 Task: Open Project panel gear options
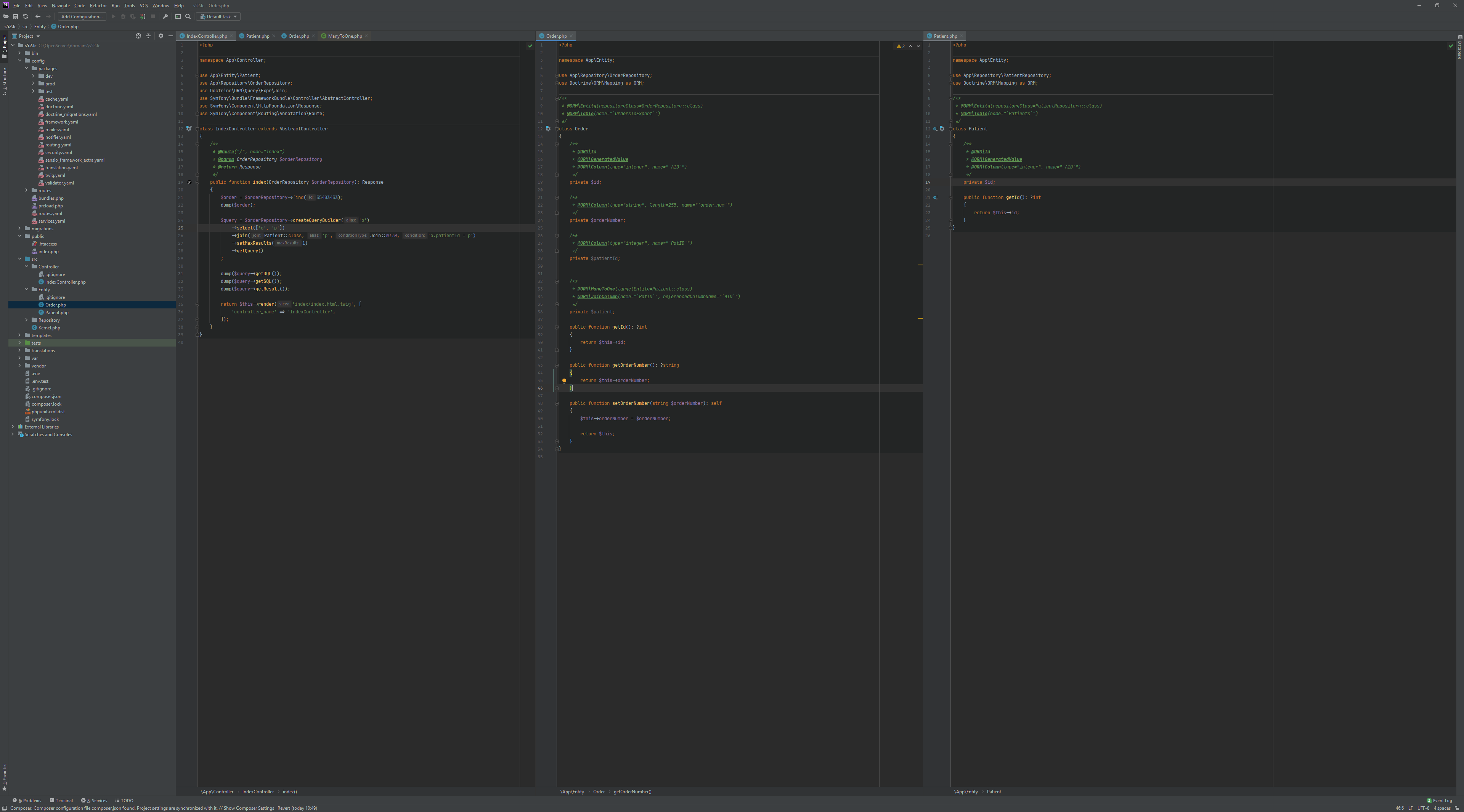click(161, 36)
